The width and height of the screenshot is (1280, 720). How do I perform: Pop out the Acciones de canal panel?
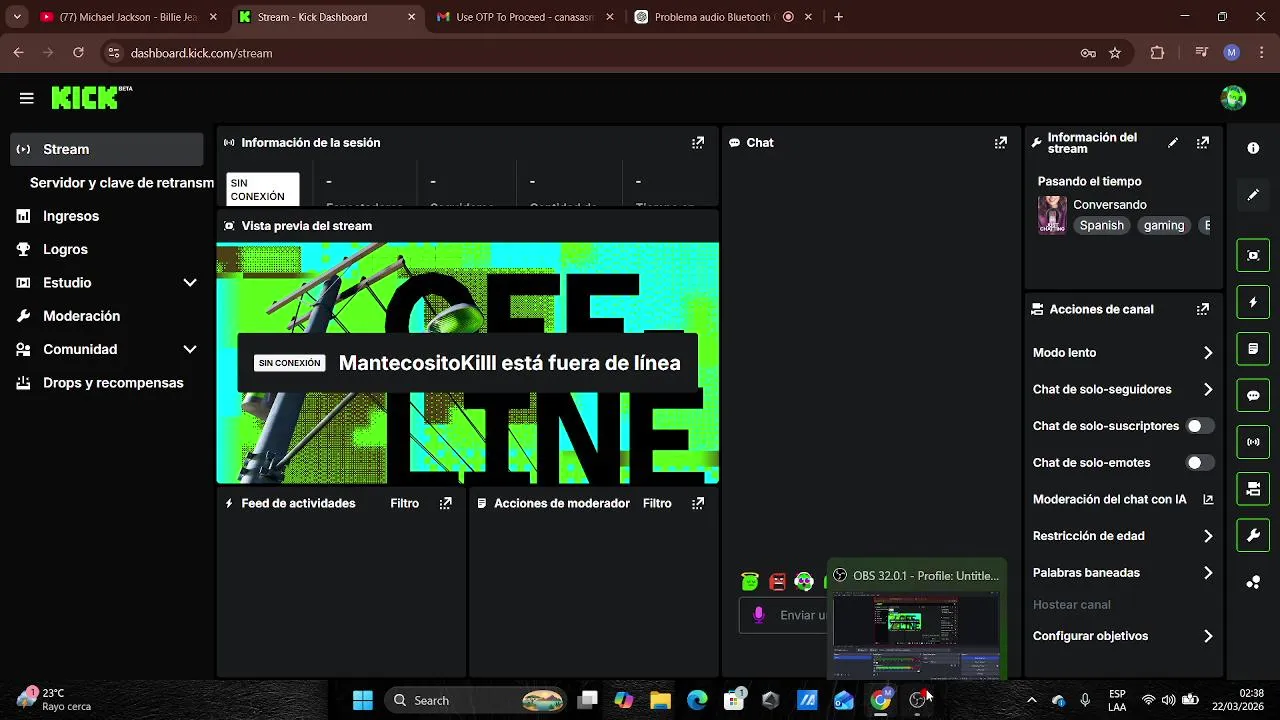tap(1203, 310)
